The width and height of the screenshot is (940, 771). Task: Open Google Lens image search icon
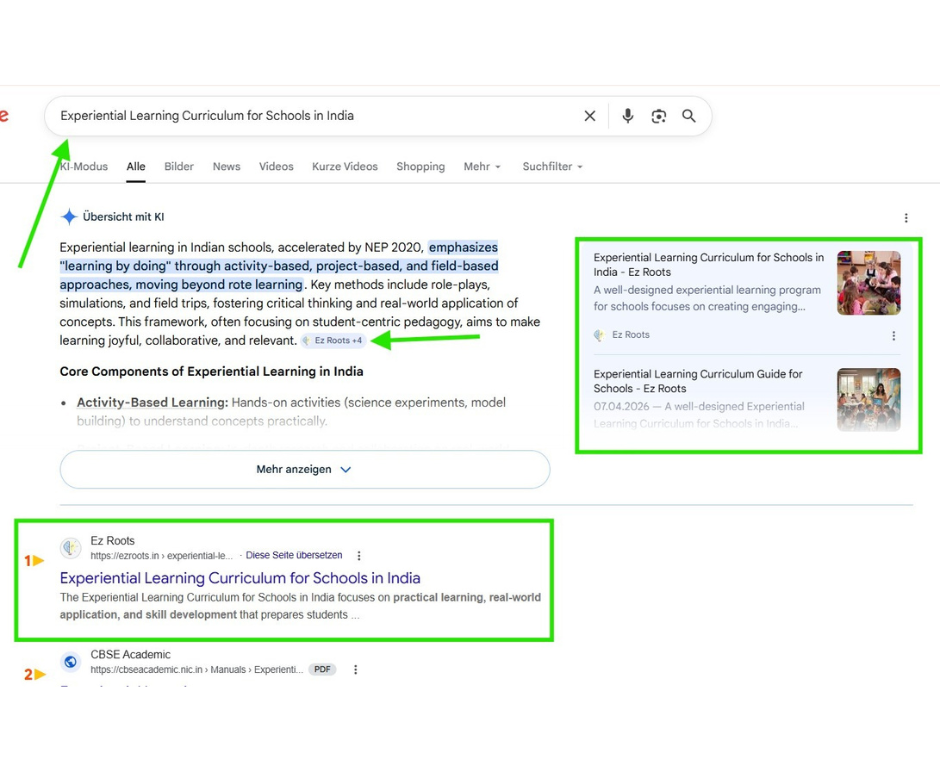(x=658, y=116)
